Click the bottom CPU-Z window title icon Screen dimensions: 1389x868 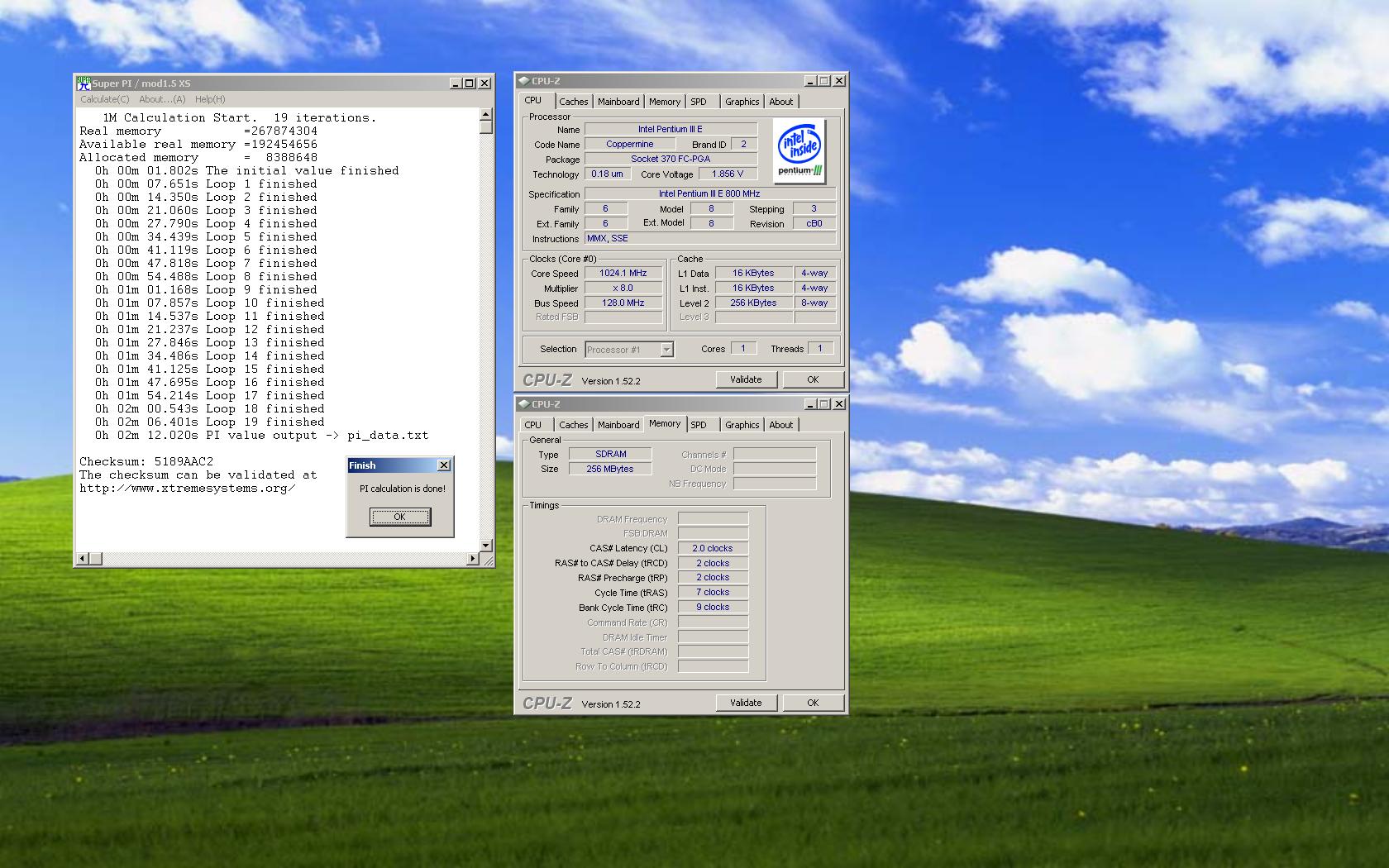(524, 404)
